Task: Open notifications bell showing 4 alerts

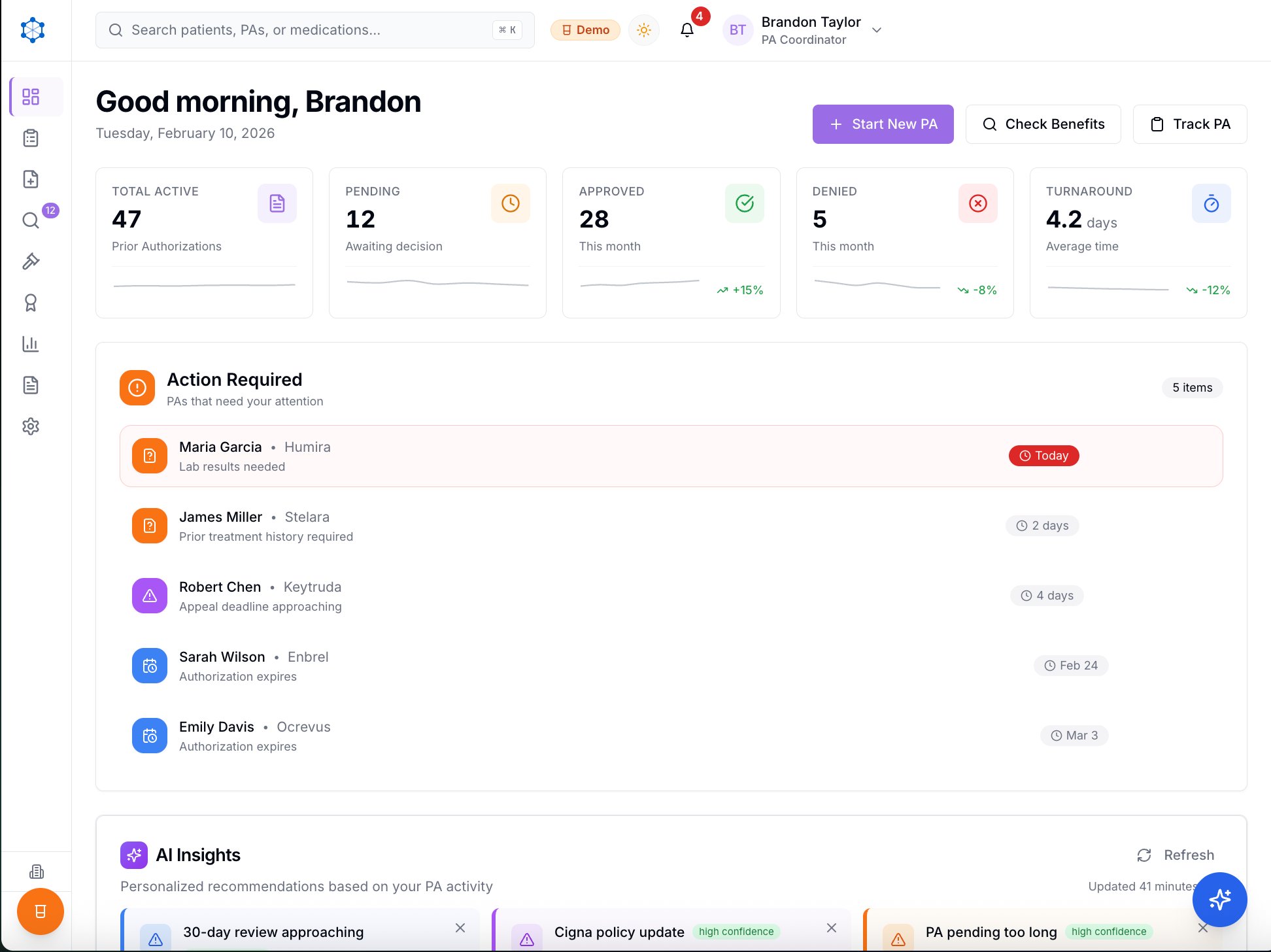Action: [x=686, y=30]
